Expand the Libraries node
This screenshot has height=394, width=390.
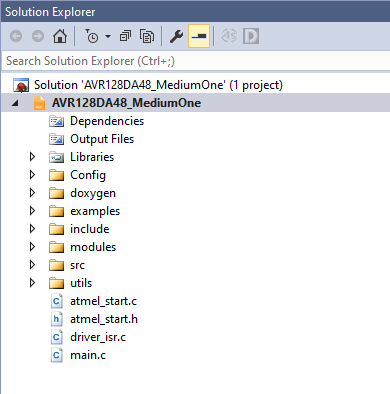tap(32, 157)
